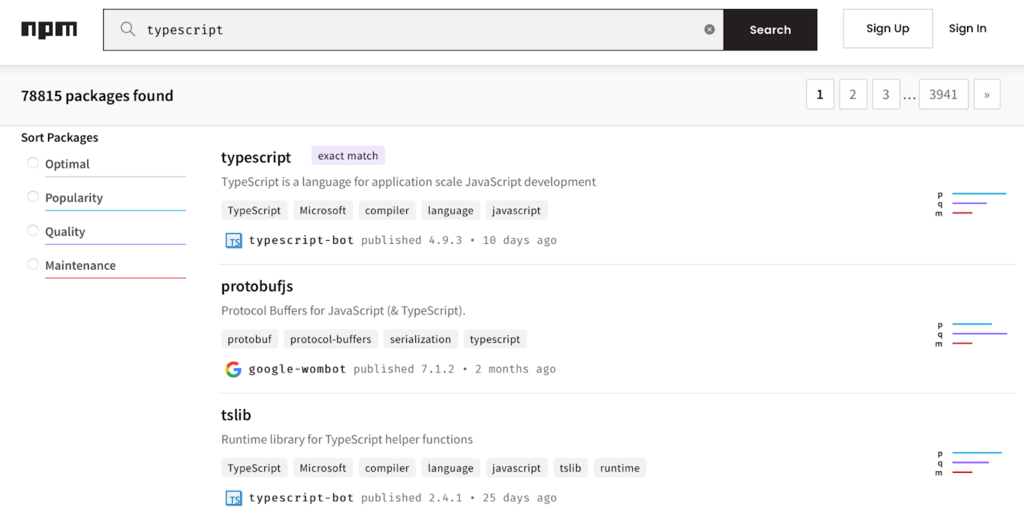This screenshot has width=1024, height=521.
Task: Click the google-wombot Google avatar icon
Action: click(233, 369)
